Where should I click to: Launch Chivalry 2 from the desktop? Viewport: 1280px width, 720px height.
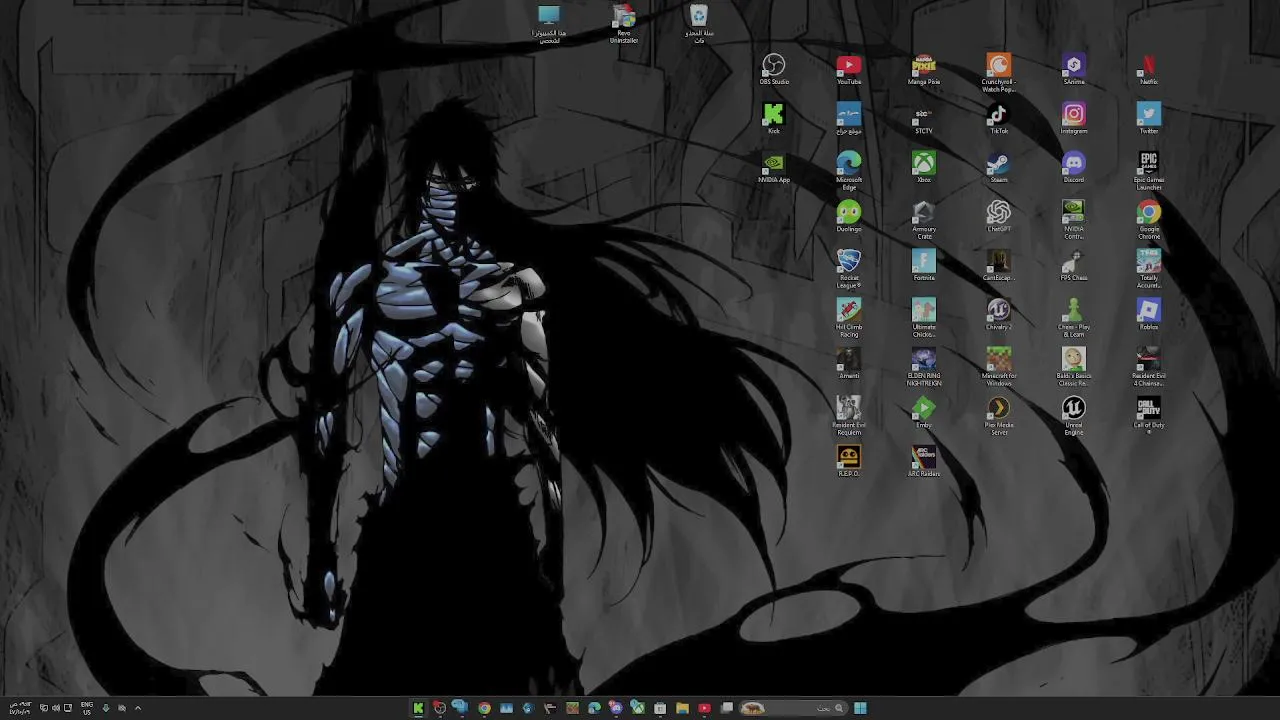tap(999, 314)
